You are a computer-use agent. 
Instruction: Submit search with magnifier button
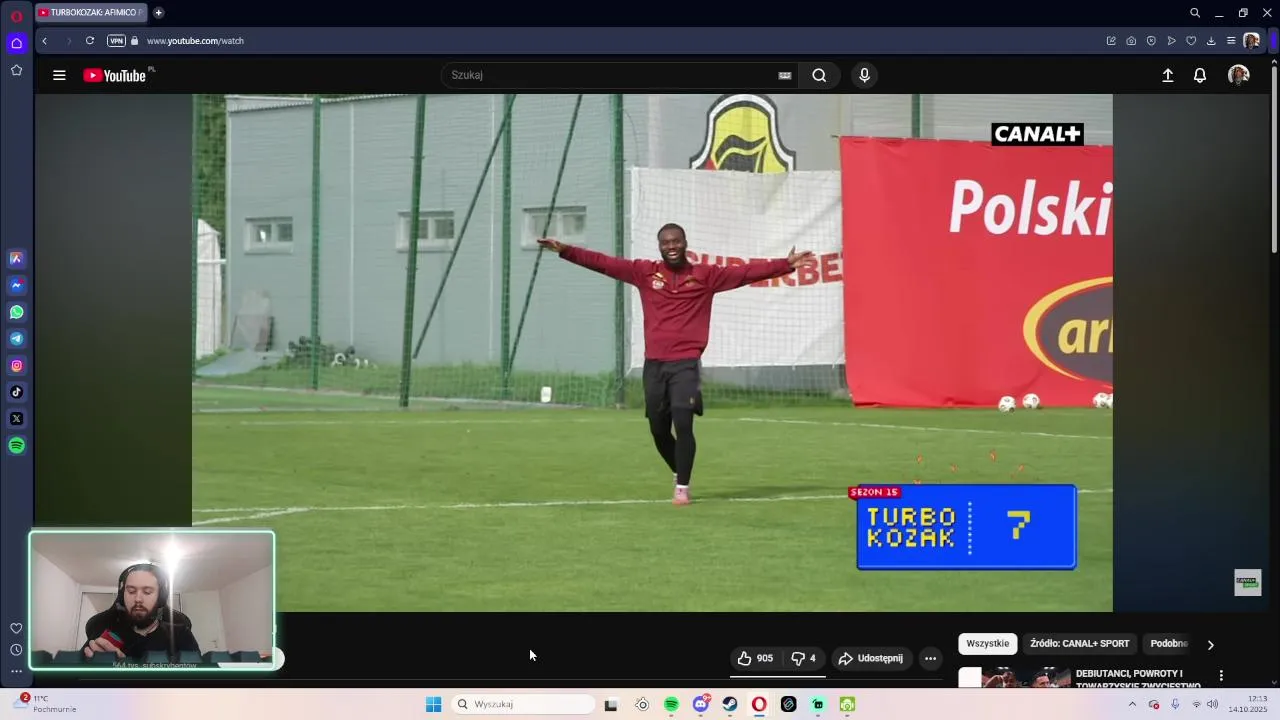pyautogui.click(x=819, y=75)
